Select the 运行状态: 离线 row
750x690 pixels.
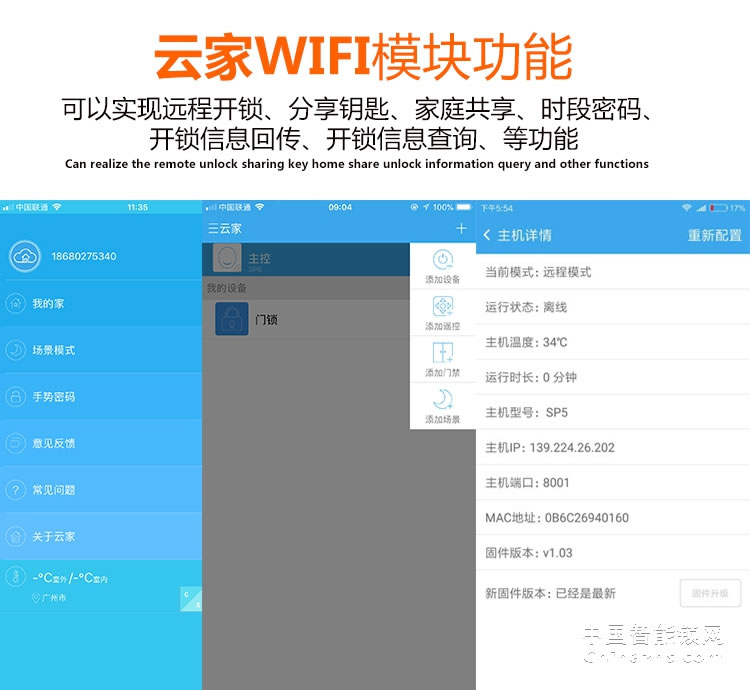[x=613, y=307]
